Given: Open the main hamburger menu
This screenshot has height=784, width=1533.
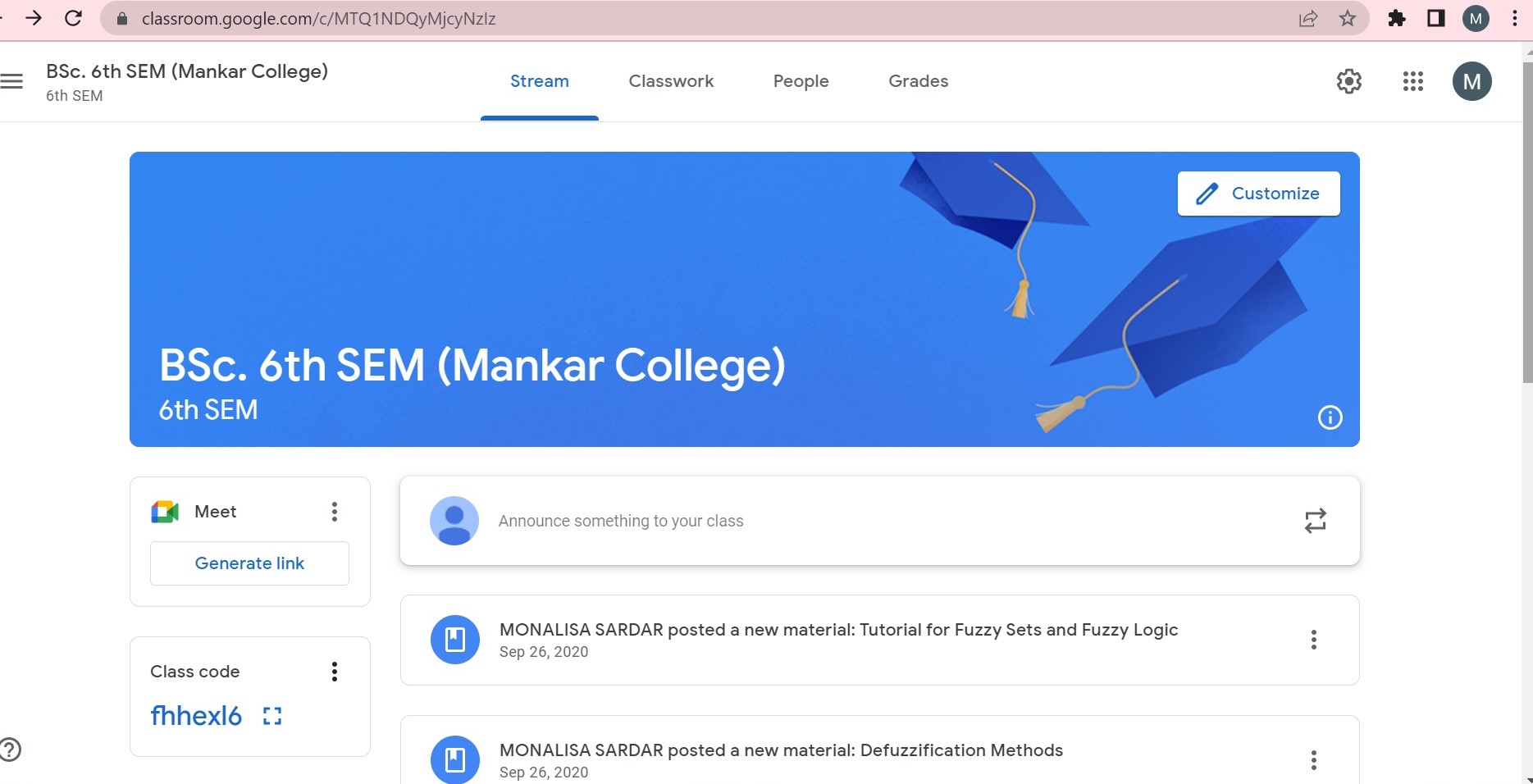Looking at the screenshot, I should (x=11, y=81).
